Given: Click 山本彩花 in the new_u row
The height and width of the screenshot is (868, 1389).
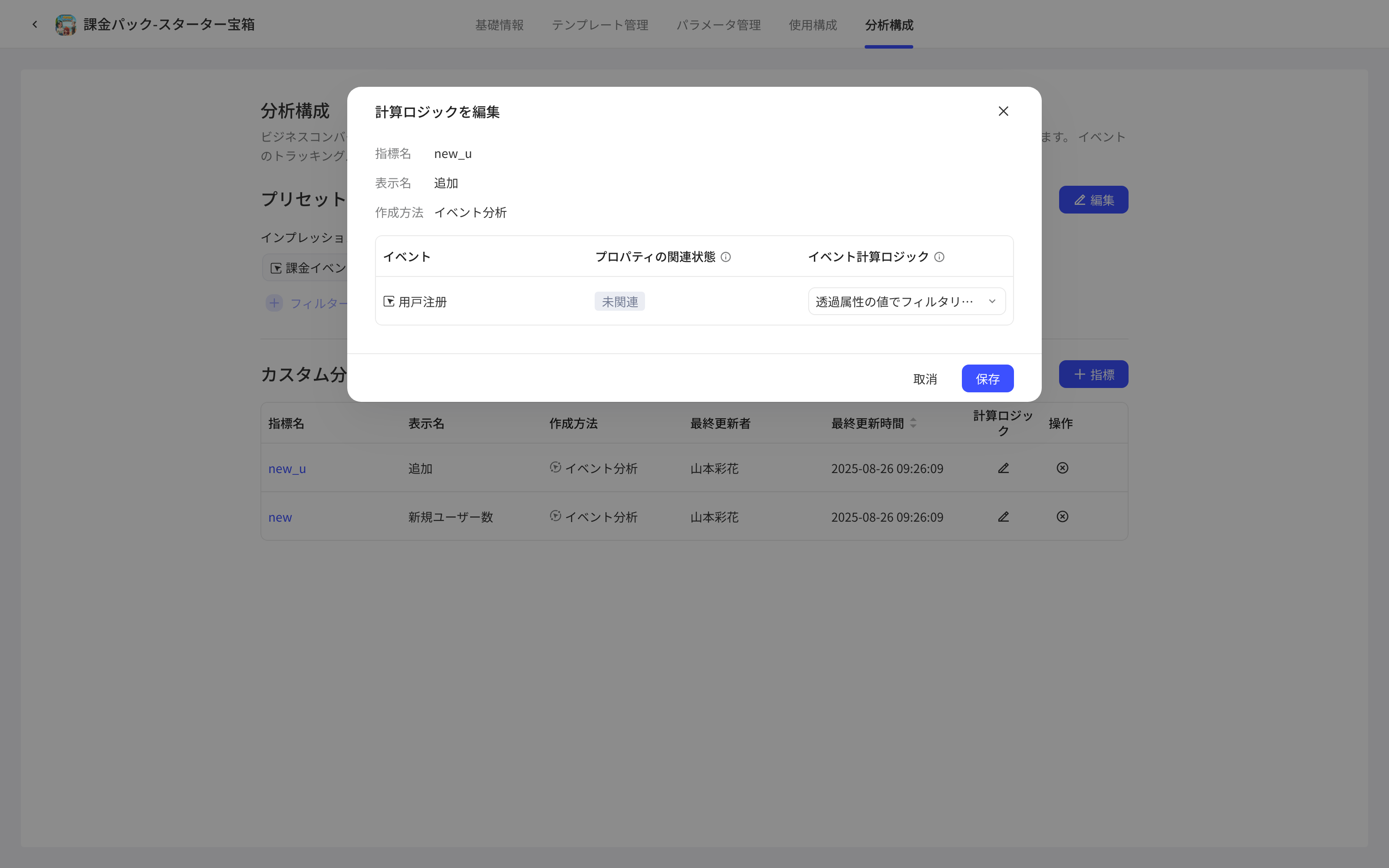Looking at the screenshot, I should [x=714, y=468].
